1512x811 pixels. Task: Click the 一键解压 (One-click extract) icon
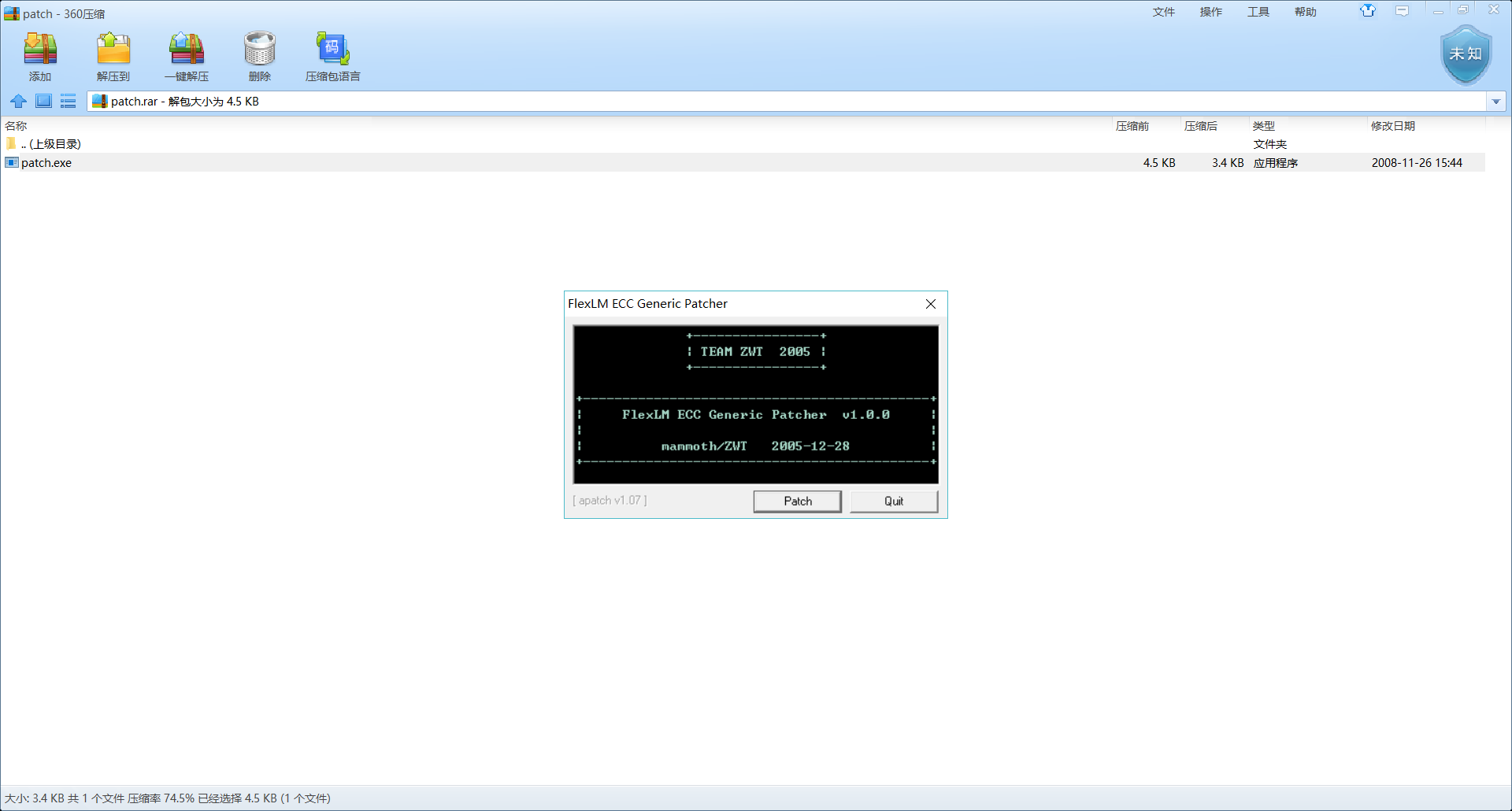[x=187, y=49]
